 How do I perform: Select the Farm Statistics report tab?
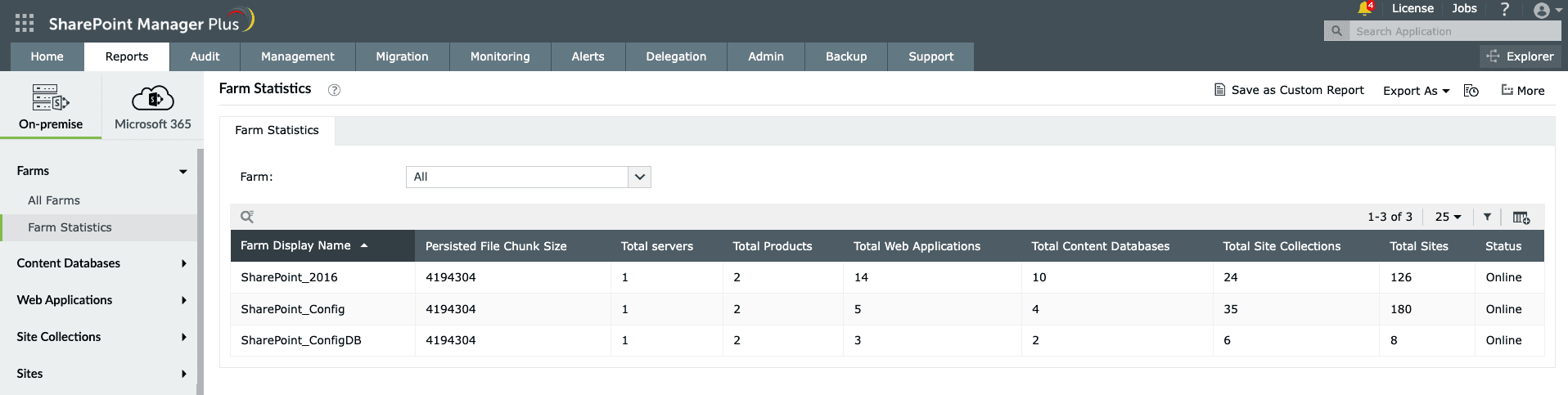tap(277, 130)
